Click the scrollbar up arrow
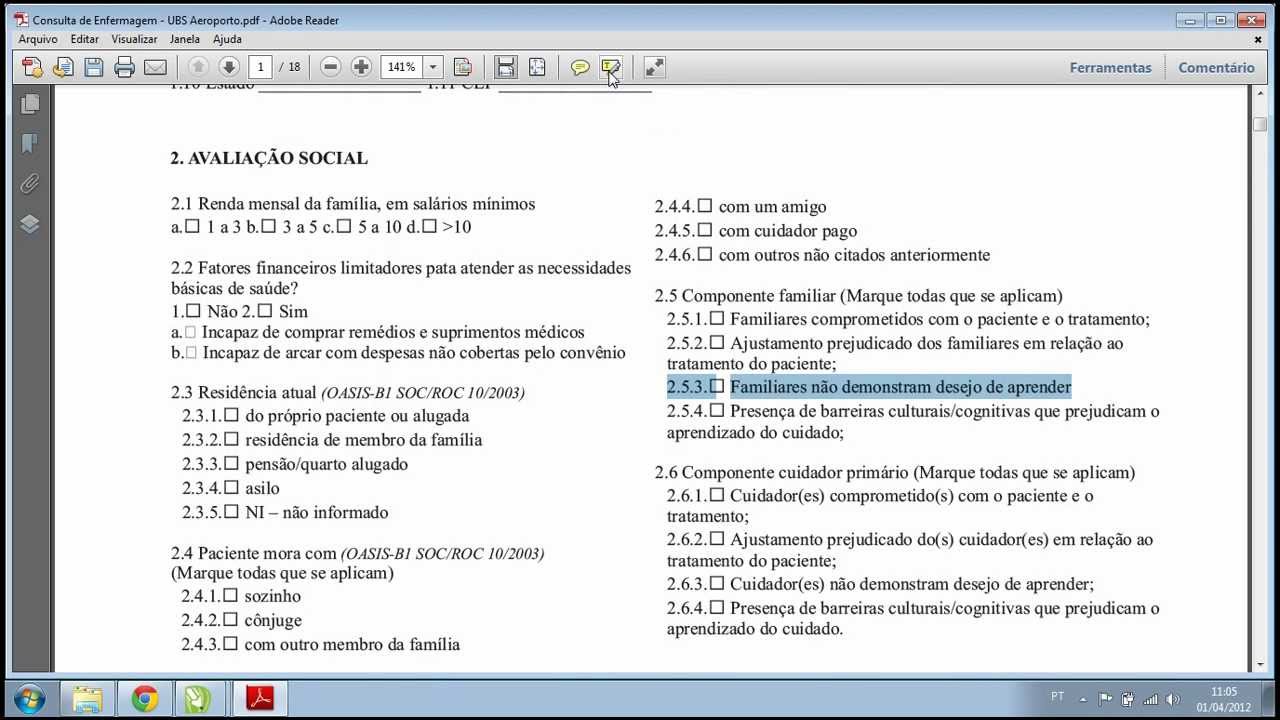The image size is (1280, 720). (x=1260, y=94)
